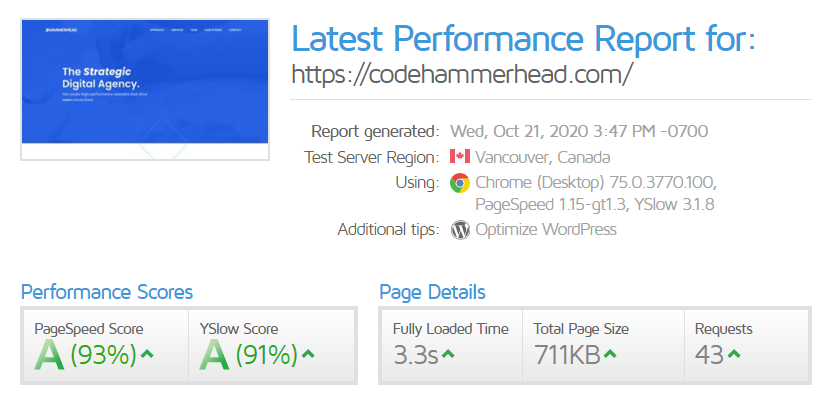The image size is (829, 393).
Task: Click the Chrome browser icon
Action: tap(460, 183)
